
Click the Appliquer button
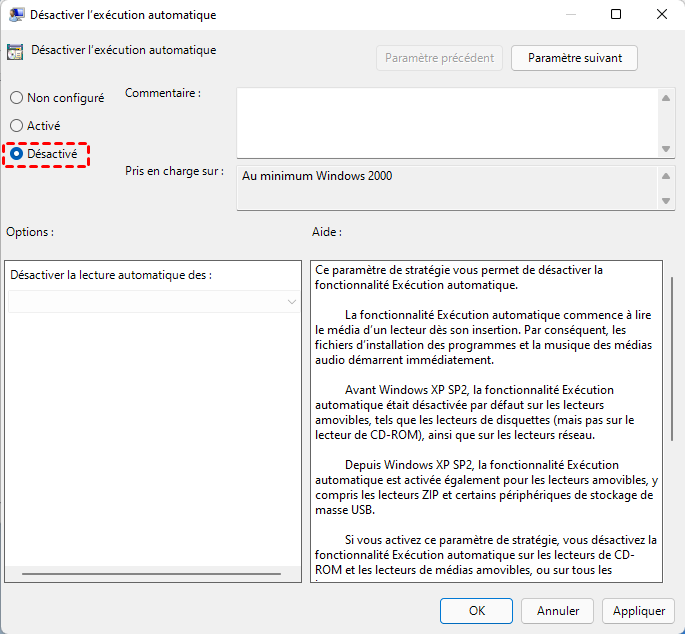(638, 610)
